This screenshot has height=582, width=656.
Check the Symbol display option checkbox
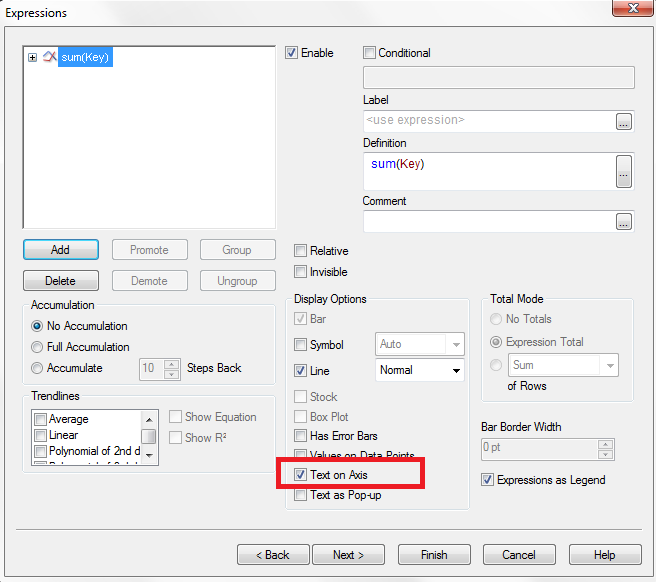point(300,345)
